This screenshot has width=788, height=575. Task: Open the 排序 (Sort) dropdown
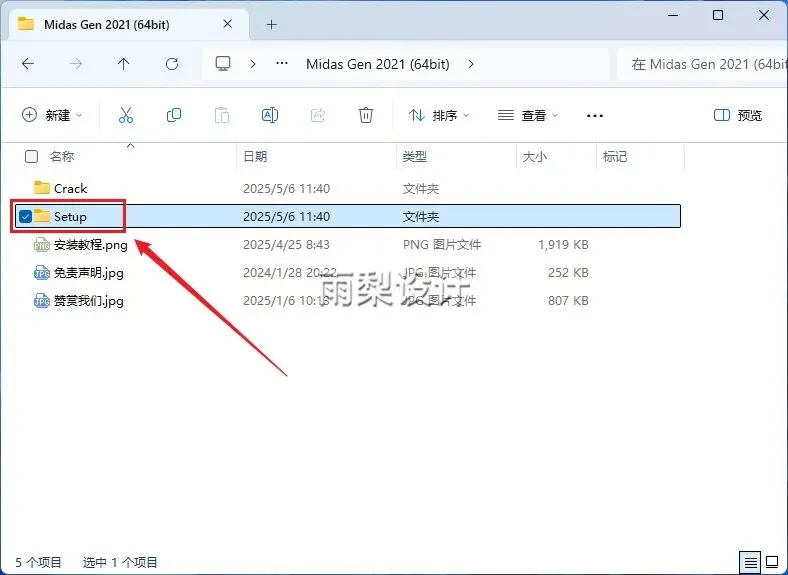[439, 116]
